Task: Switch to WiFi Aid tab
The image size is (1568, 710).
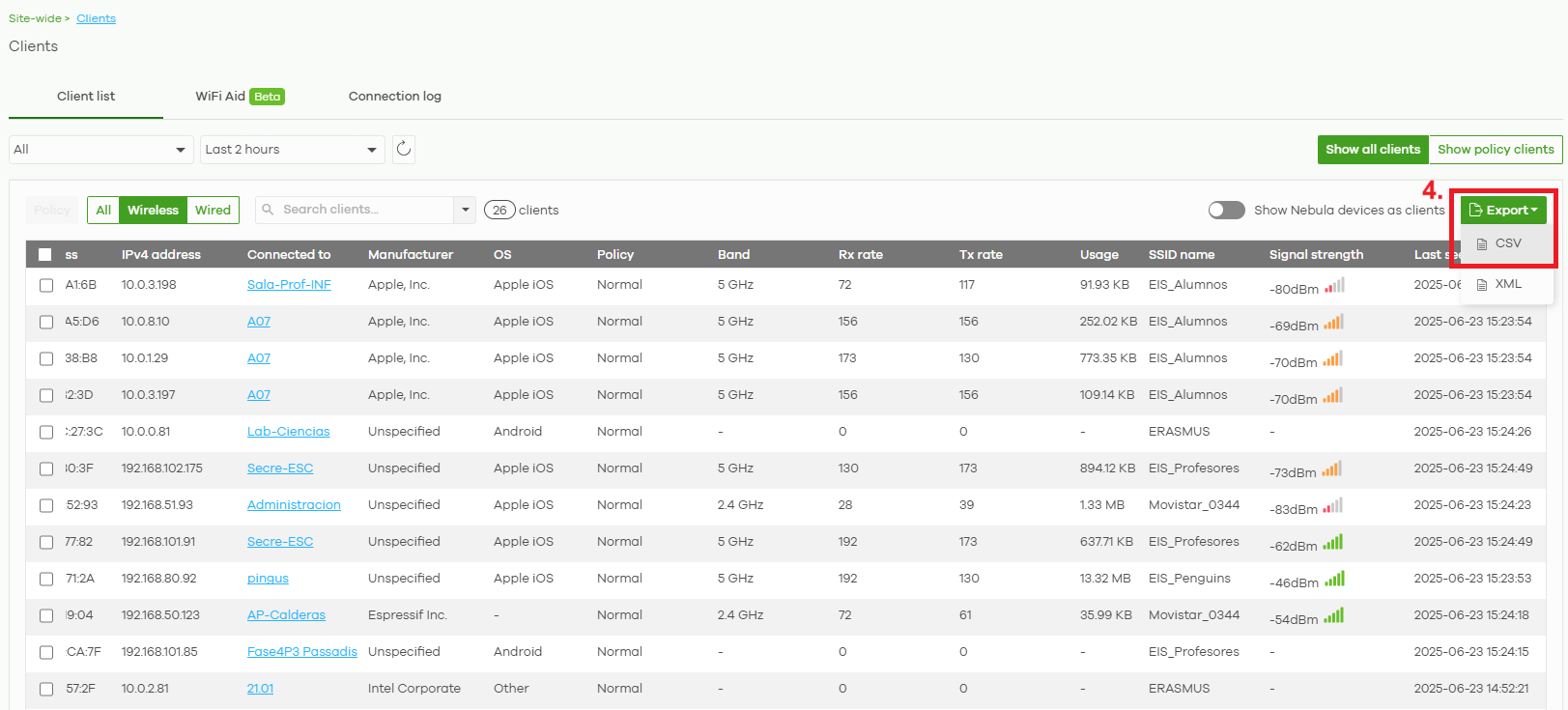Action: (240, 97)
